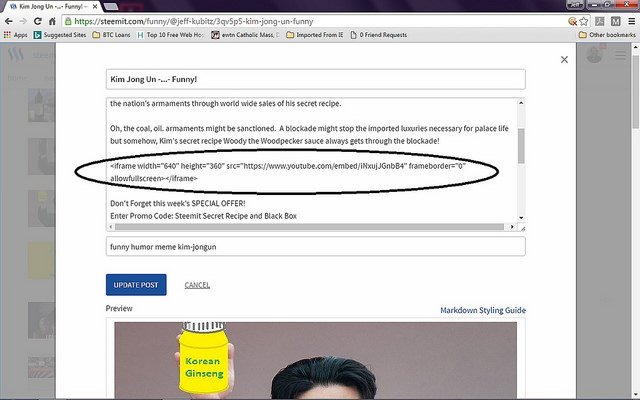
Task: Click the UPDATE POST button
Action: [x=136, y=285]
